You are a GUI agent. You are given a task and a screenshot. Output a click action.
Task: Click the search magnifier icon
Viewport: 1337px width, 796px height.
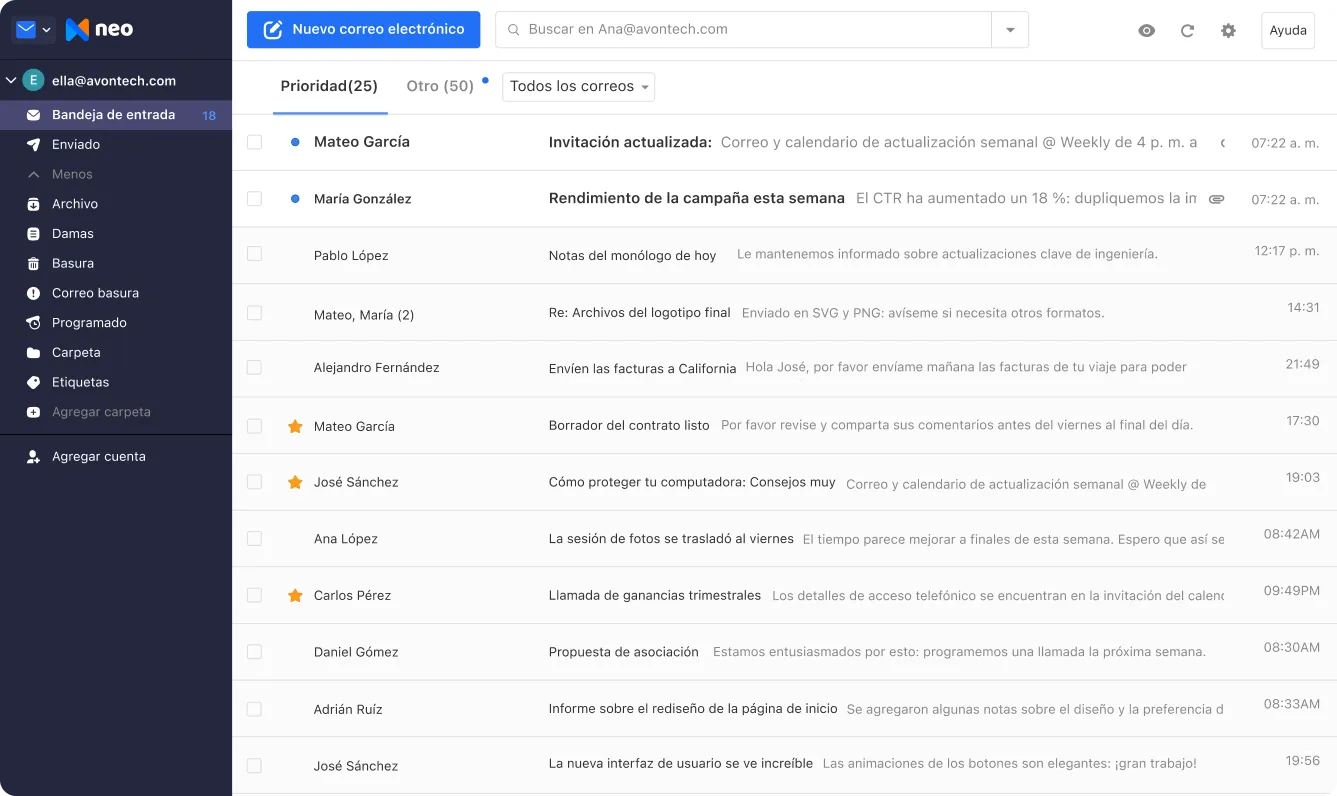514,30
